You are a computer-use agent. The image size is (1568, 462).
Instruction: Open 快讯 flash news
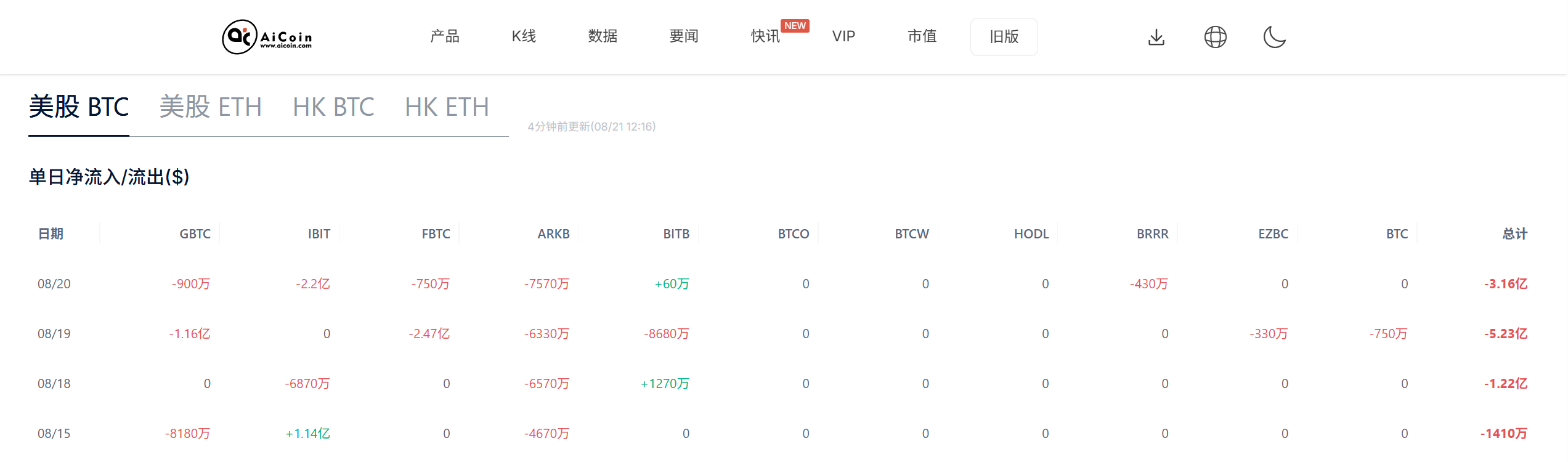pos(765,36)
